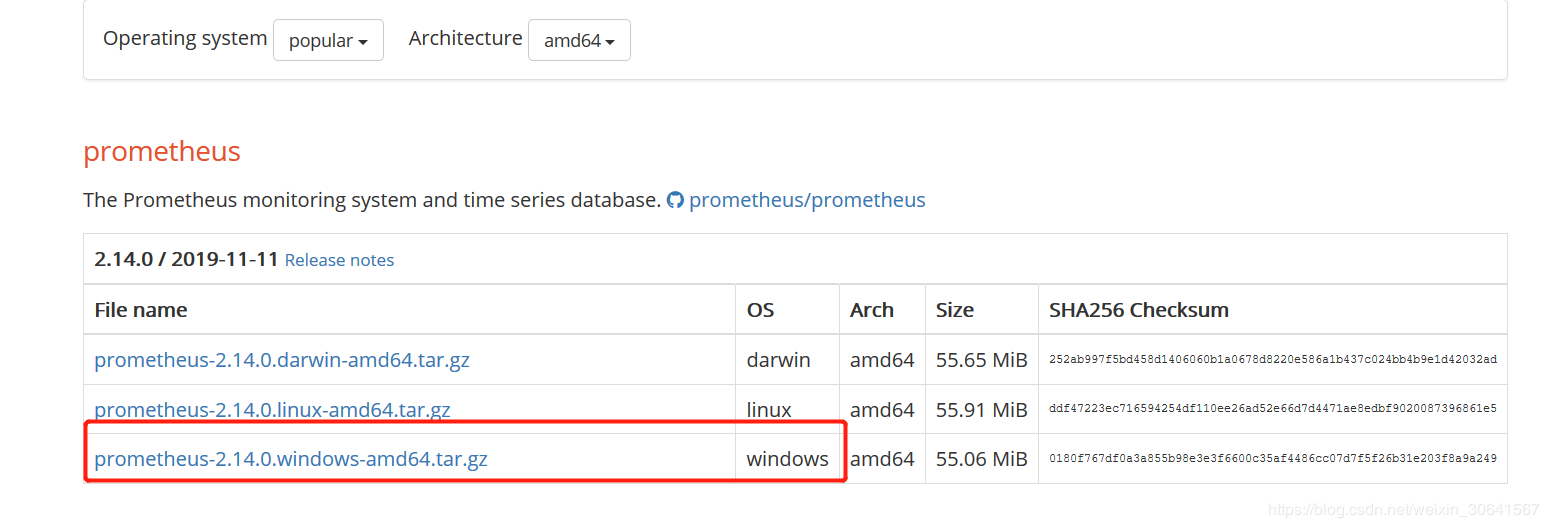Click the "Size" column header
Image resolution: width=1549 pixels, height=528 pixels.
(954, 310)
